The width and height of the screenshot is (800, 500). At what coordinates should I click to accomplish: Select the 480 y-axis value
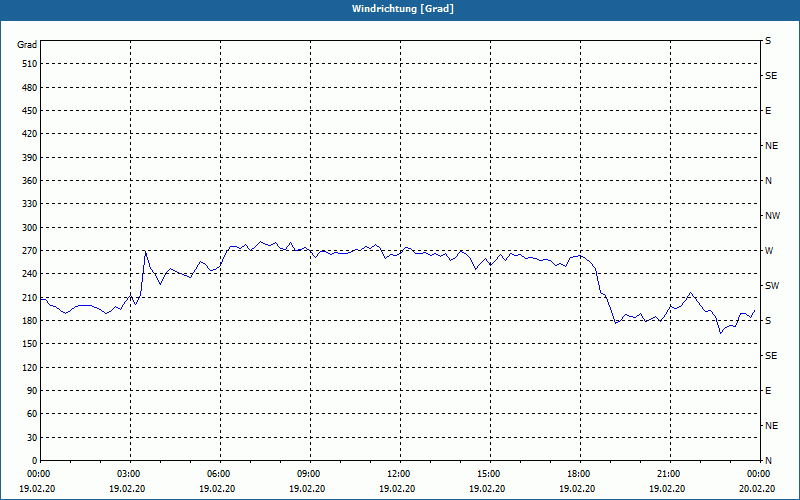(x=30, y=88)
